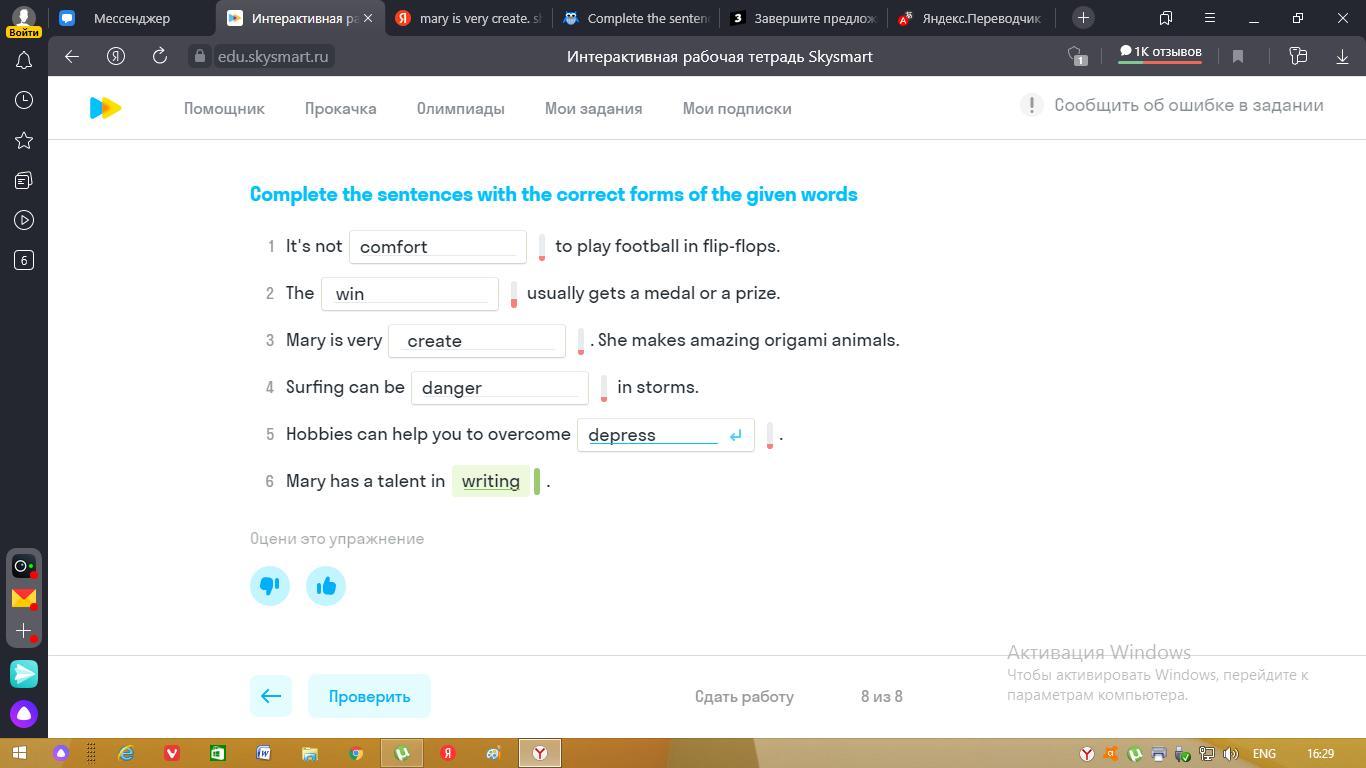
Task: Click the input field containing 'danger'
Action: (x=499, y=388)
